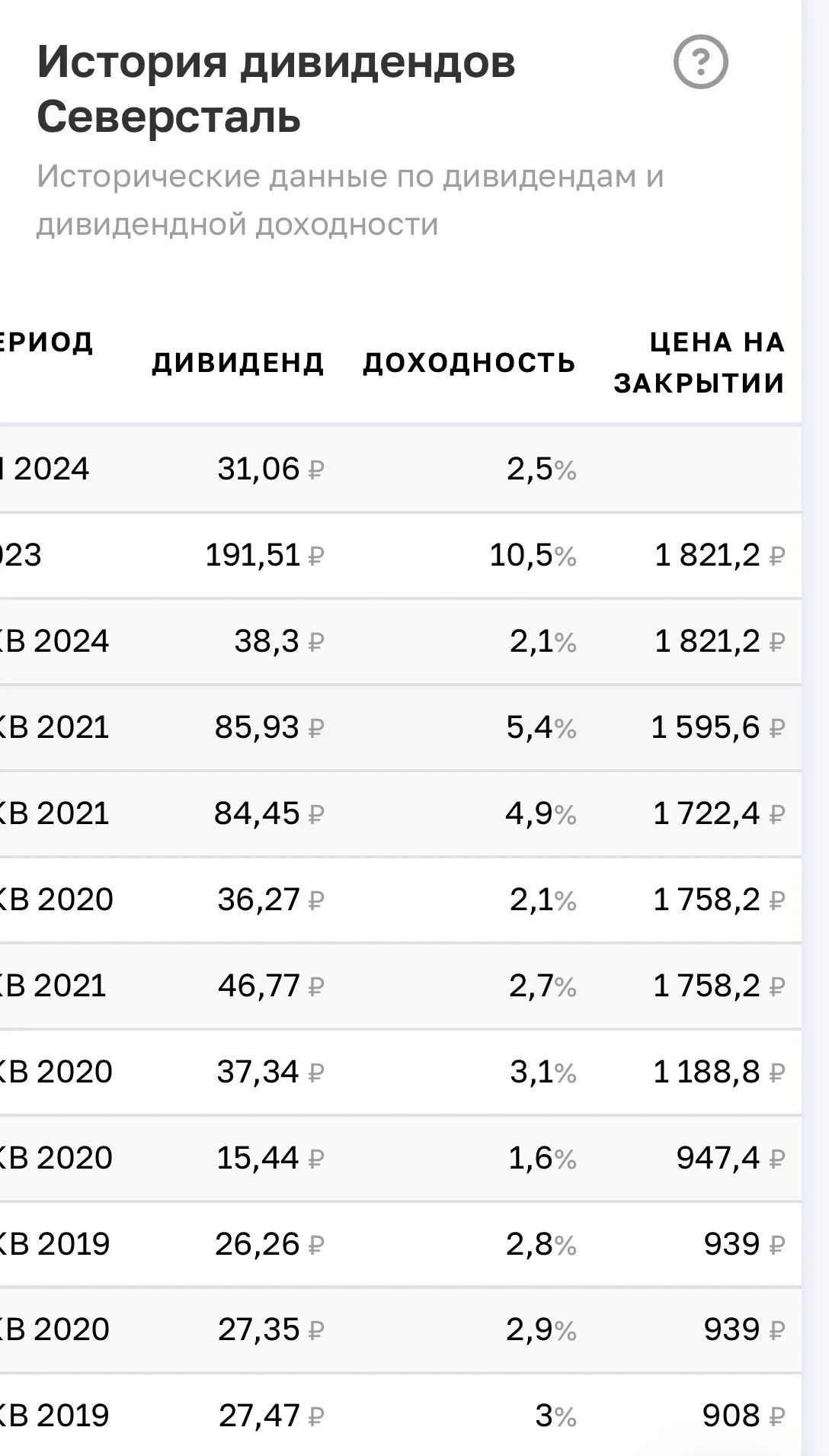Select the 31,06 ₽ dividend cell
Viewport: 829px width, 1456px height.
click(x=271, y=469)
